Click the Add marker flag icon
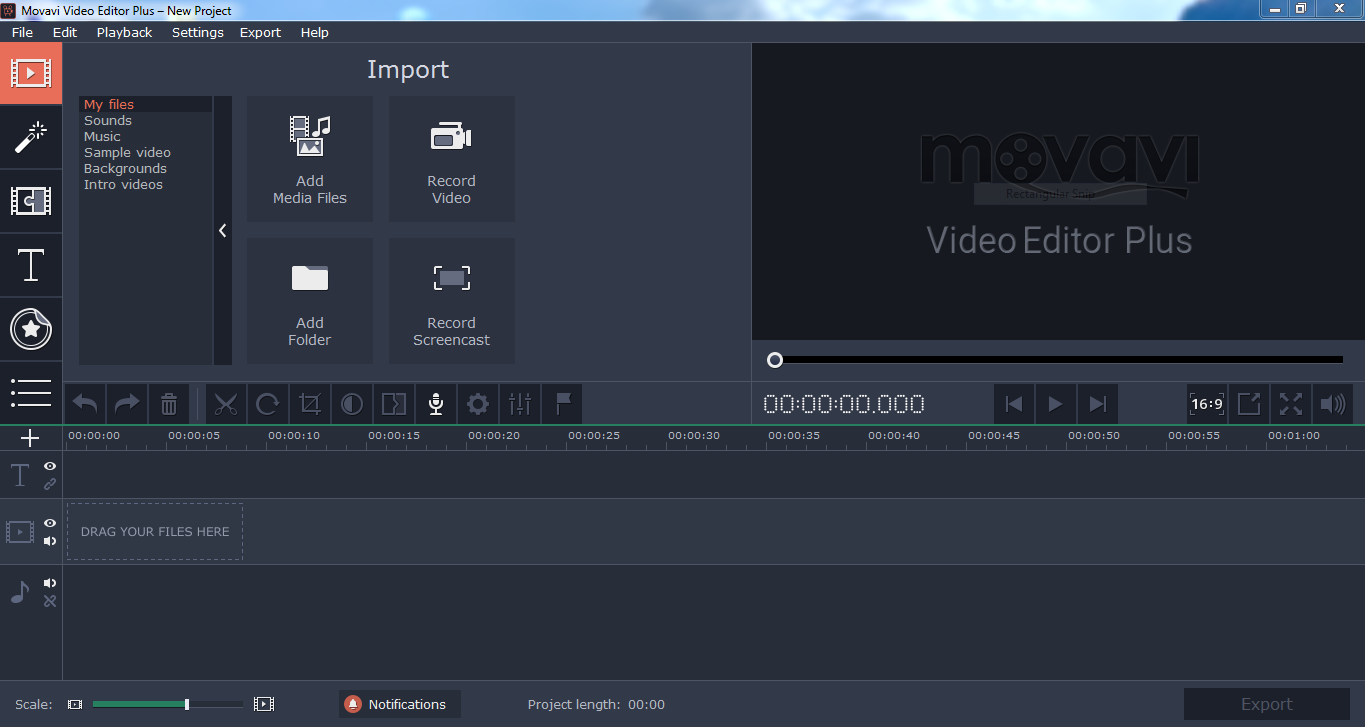 pyautogui.click(x=562, y=404)
